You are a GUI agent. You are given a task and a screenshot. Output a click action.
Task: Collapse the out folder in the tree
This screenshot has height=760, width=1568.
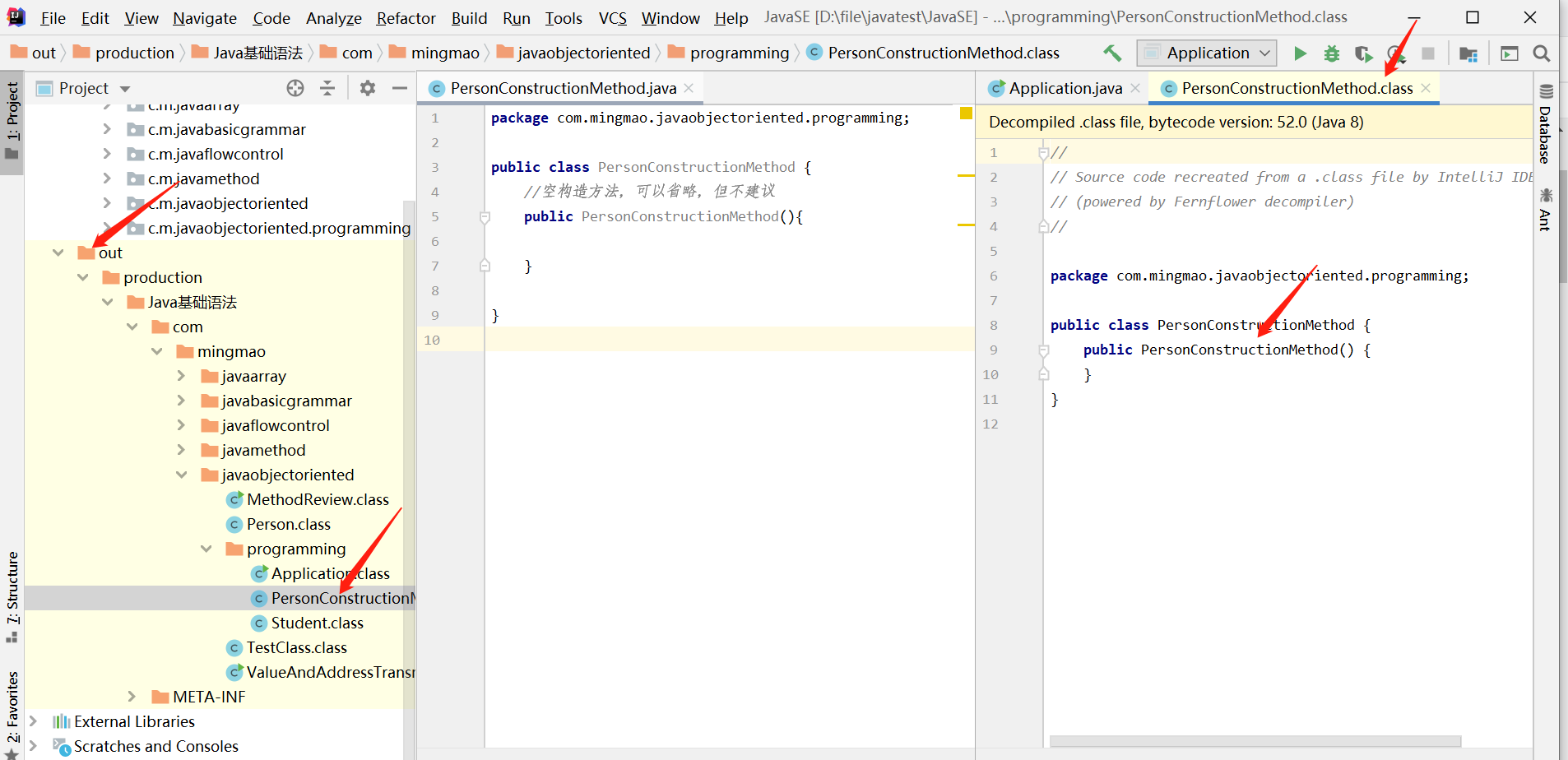(x=58, y=253)
